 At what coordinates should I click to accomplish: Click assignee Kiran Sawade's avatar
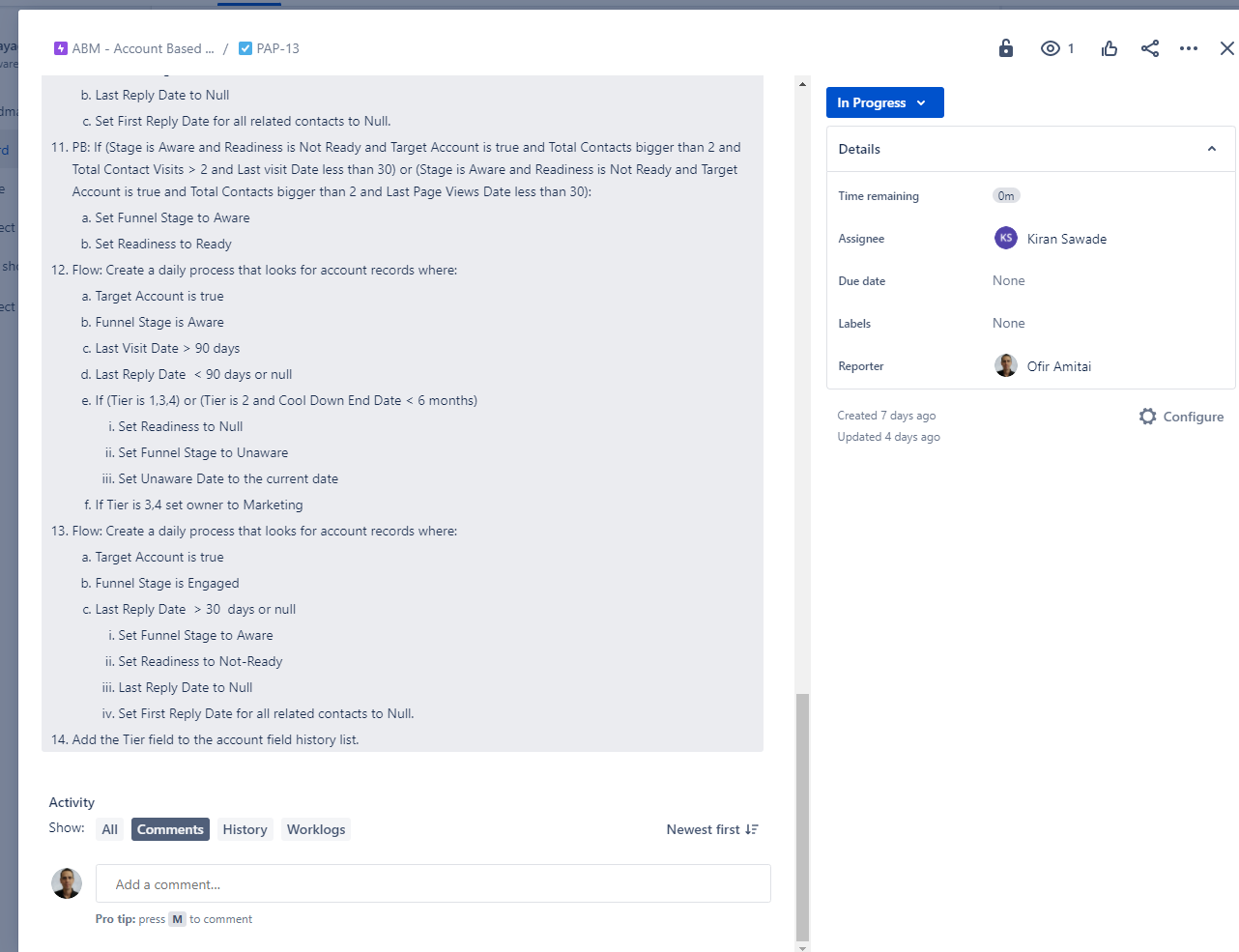1005,238
